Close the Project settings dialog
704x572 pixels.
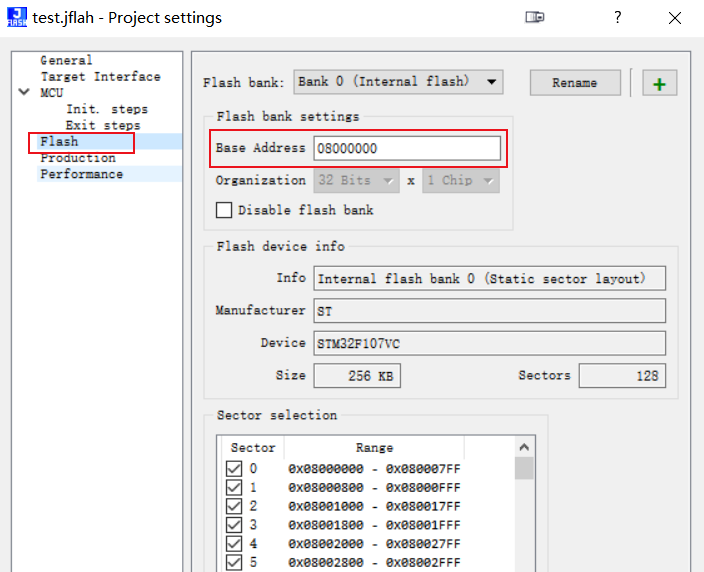coord(674,18)
